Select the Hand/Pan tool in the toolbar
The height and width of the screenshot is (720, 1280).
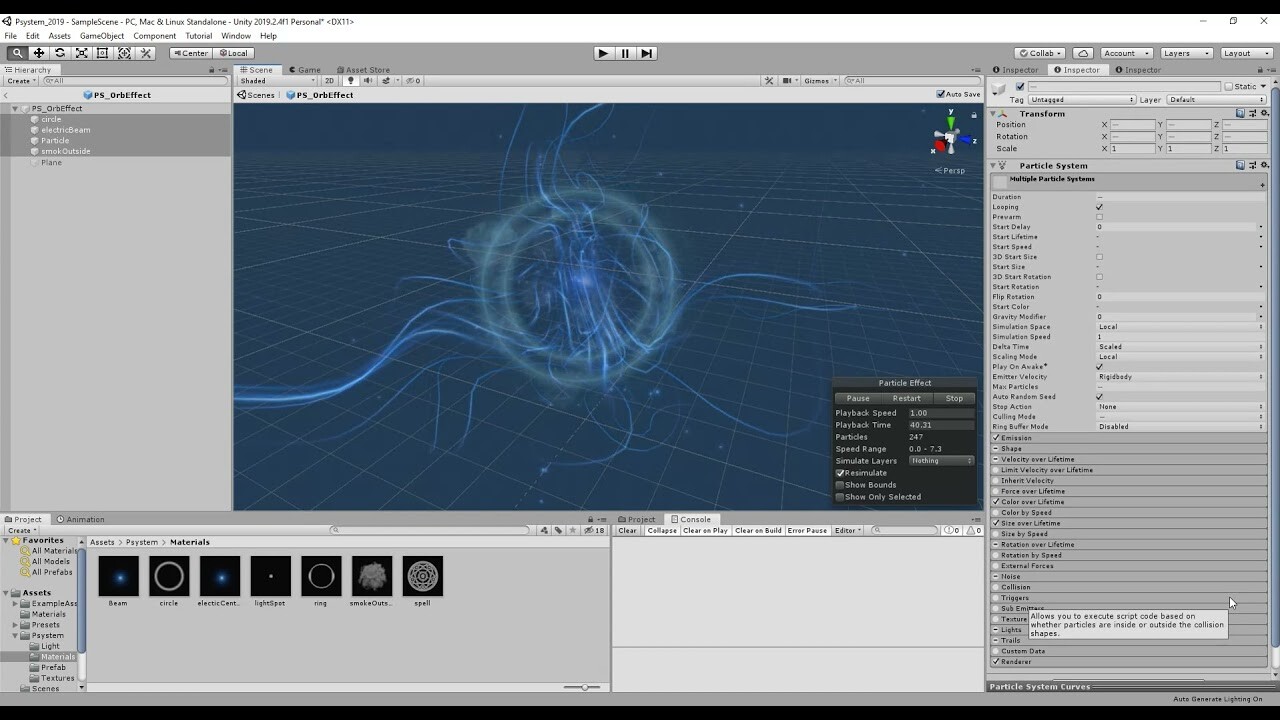[17, 52]
